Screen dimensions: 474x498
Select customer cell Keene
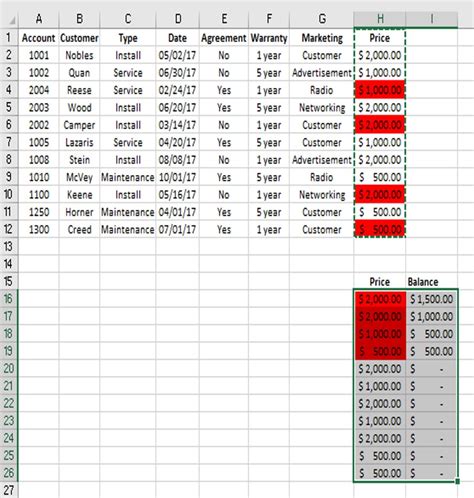point(79,195)
